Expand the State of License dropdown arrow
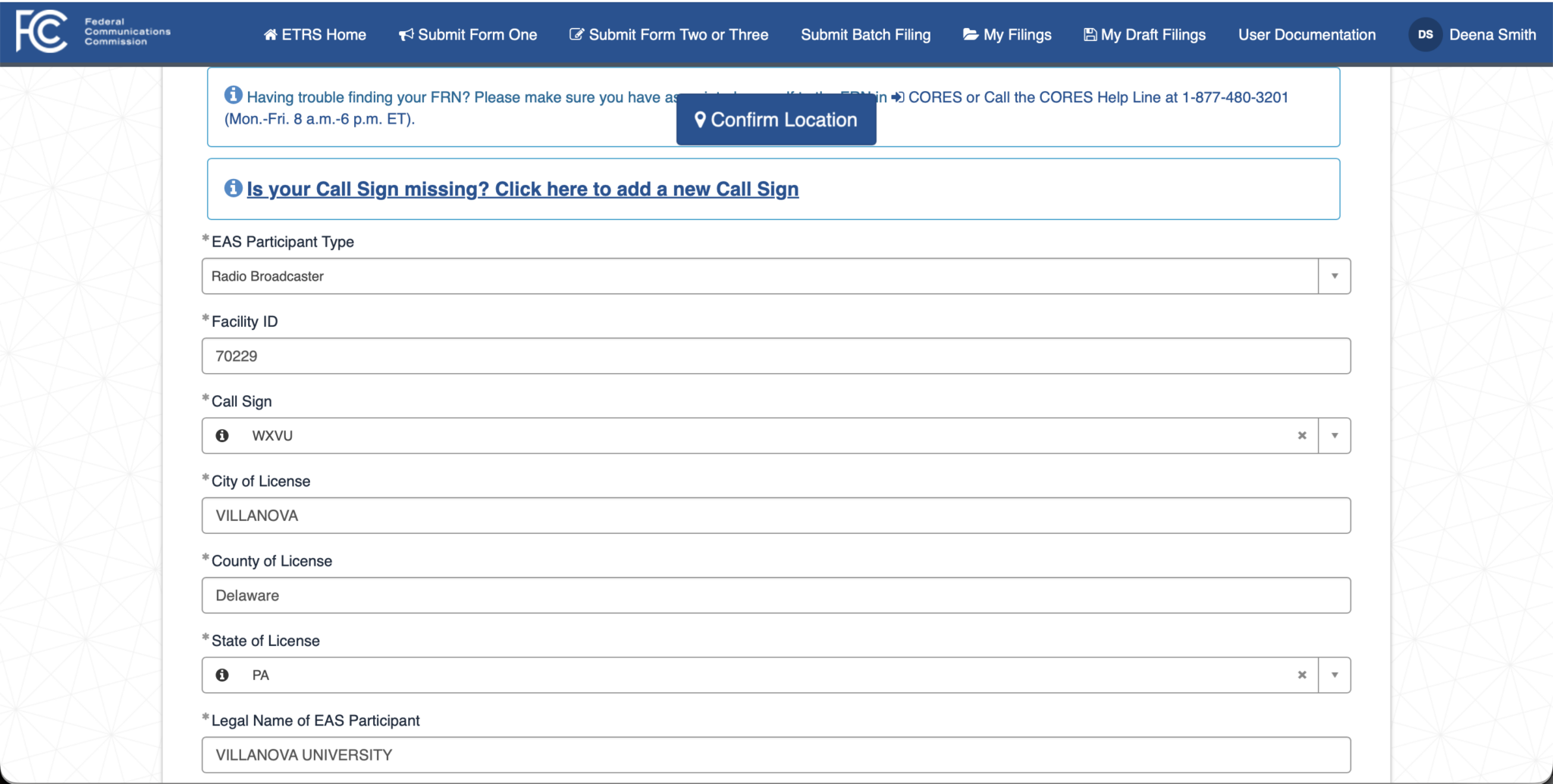The image size is (1553, 784). click(1335, 675)
